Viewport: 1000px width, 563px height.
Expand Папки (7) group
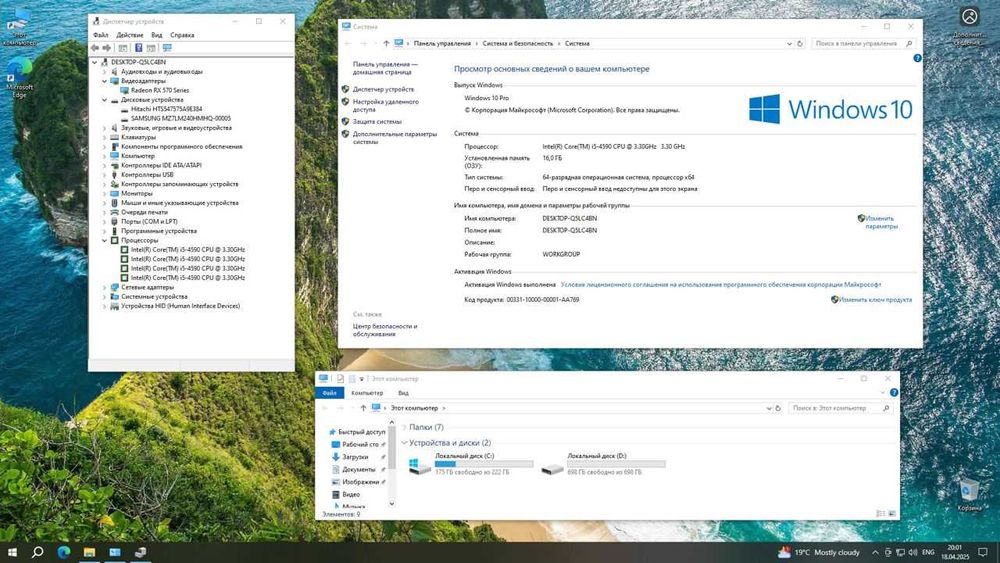coord(404,427)
